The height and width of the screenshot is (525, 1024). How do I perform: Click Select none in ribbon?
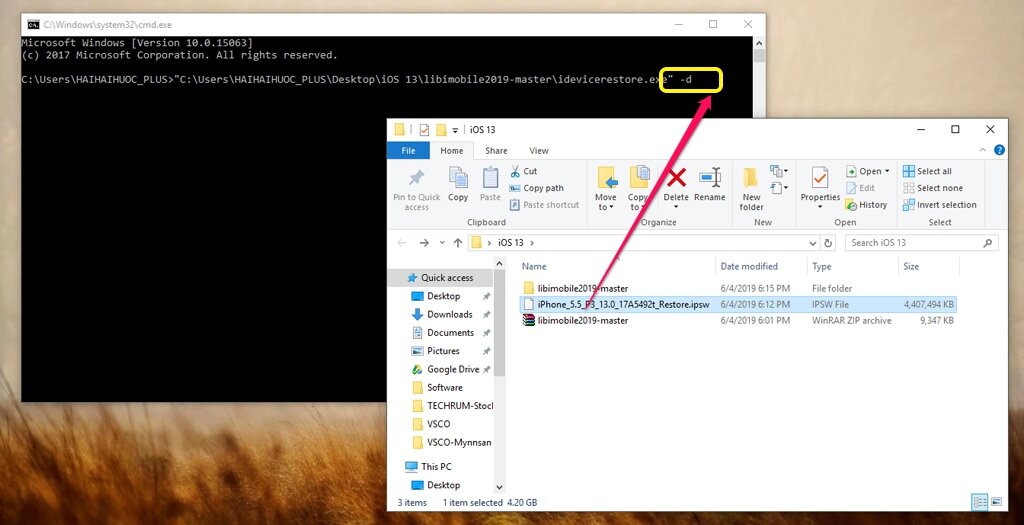tap(932, 188)
